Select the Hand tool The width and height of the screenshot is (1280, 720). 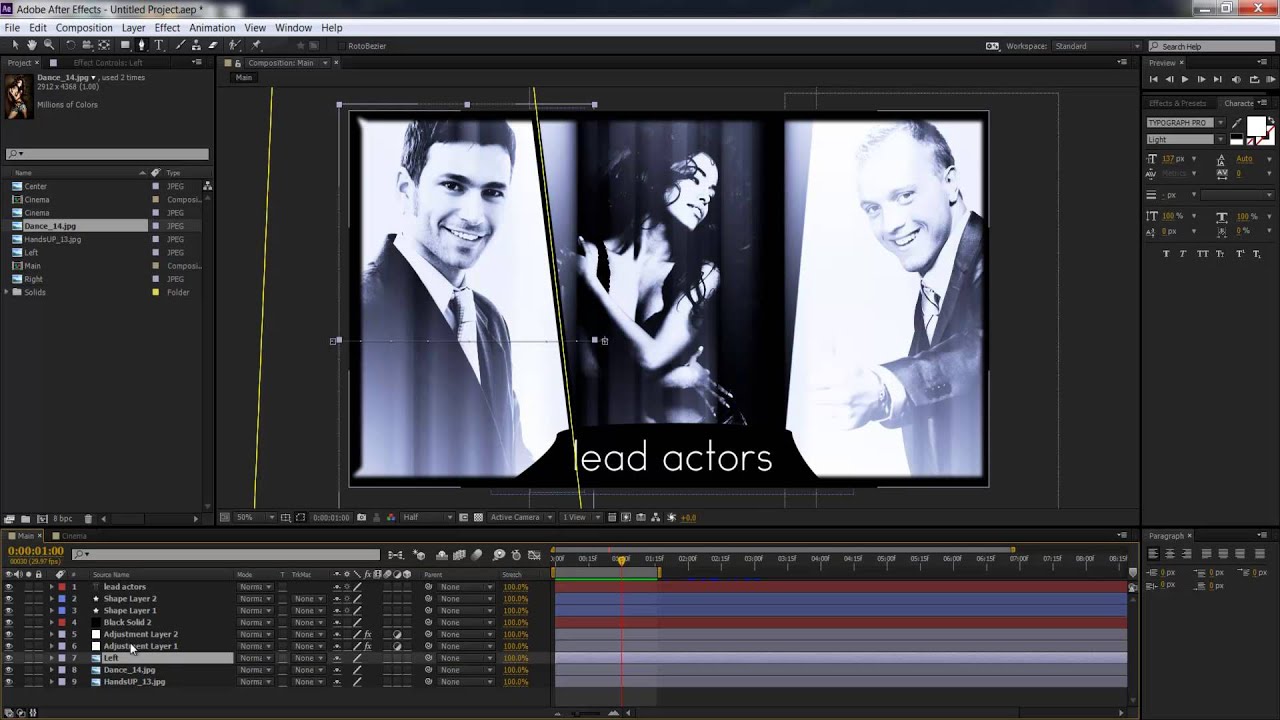[x=31, y=46]
